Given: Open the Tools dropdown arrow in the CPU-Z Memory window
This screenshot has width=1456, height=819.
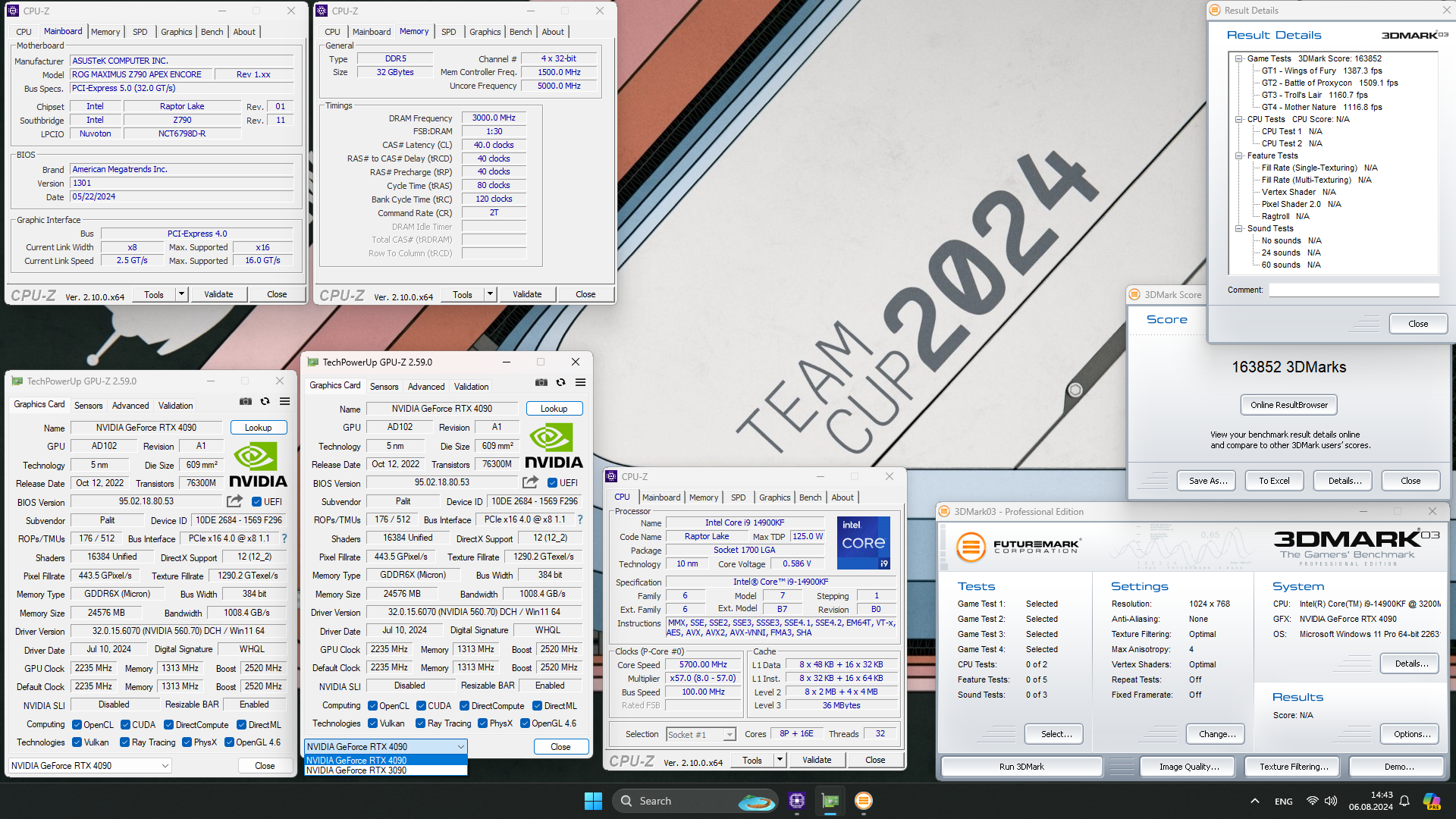Looking at the screenshot, I should 490,294.
